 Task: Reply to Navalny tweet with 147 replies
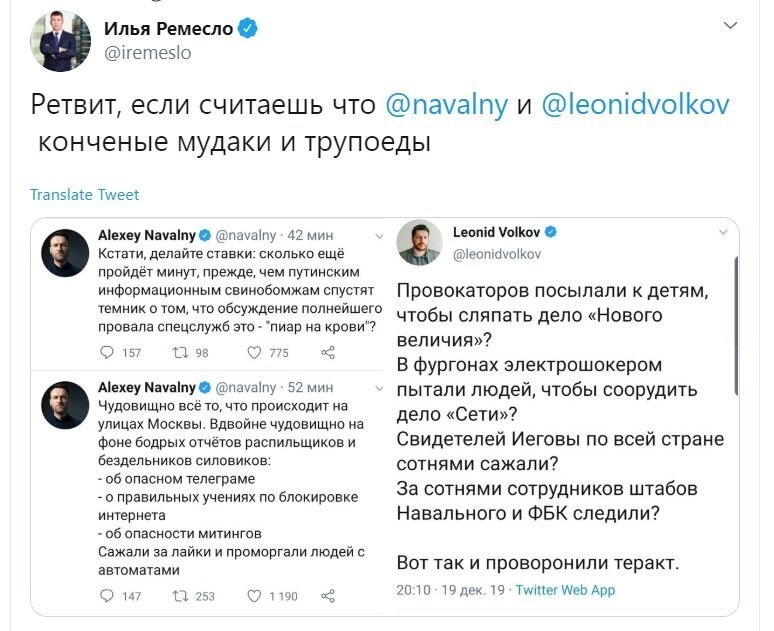(107, 595)
